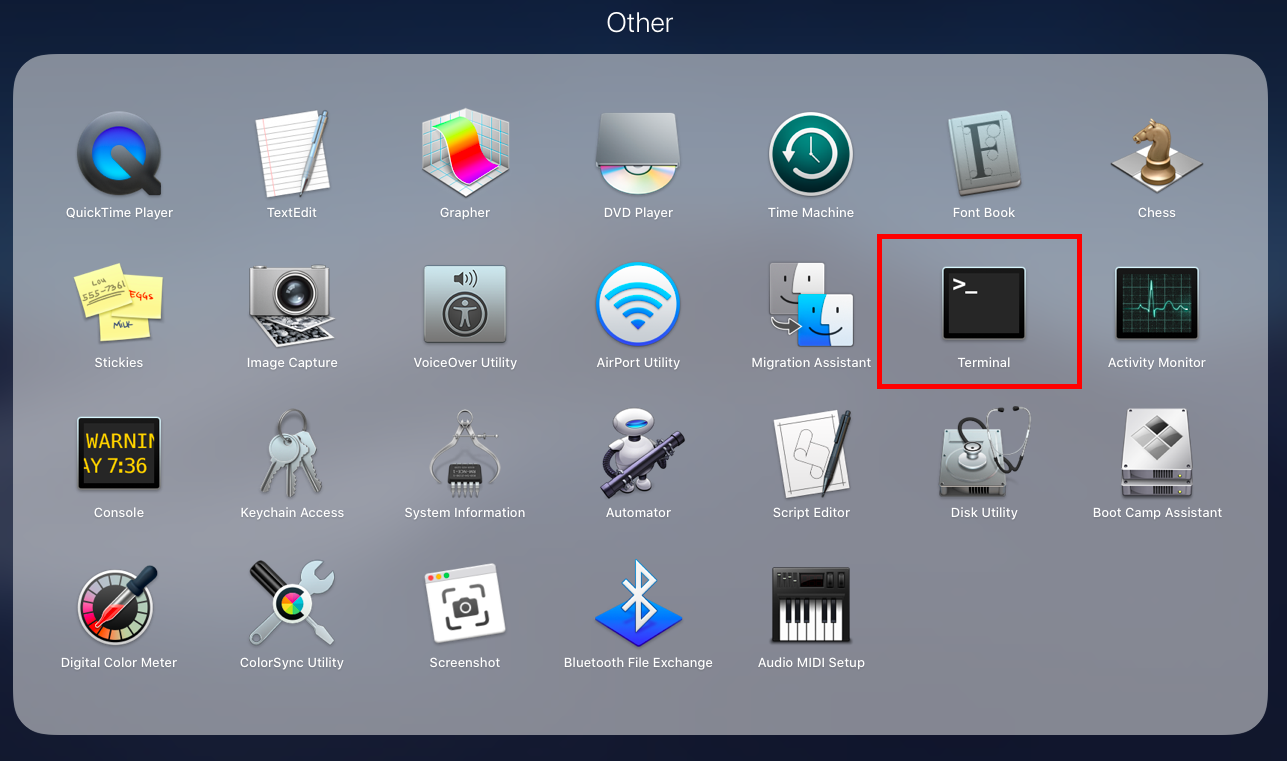The image size is (1287, 761).
Task: Open Time Machine
Action: (811, 155)
